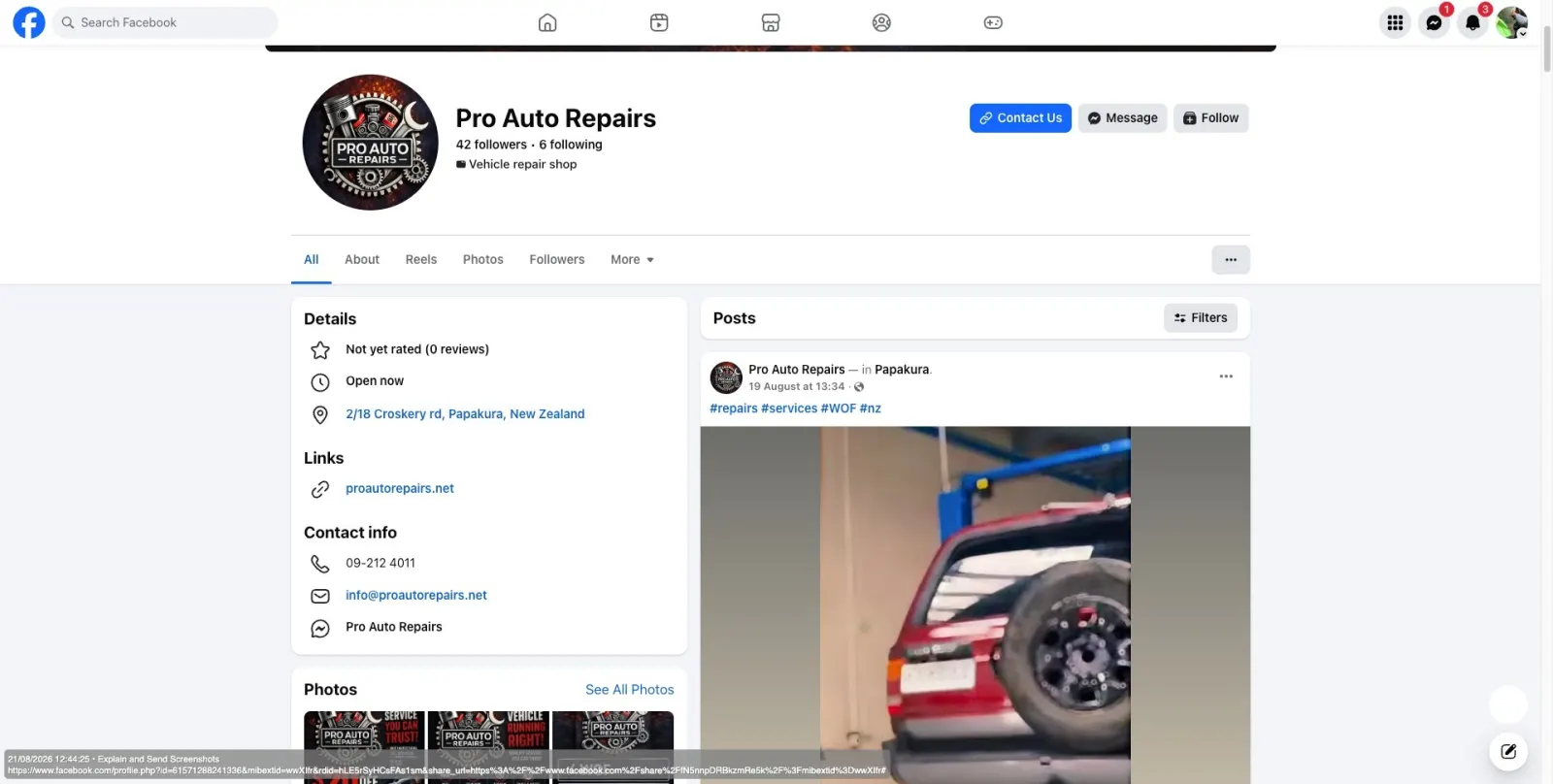The image size is (1553, 784).
Task: Open the Papakura location link in post
Action: pyautogui.click(x=902, y=370)
